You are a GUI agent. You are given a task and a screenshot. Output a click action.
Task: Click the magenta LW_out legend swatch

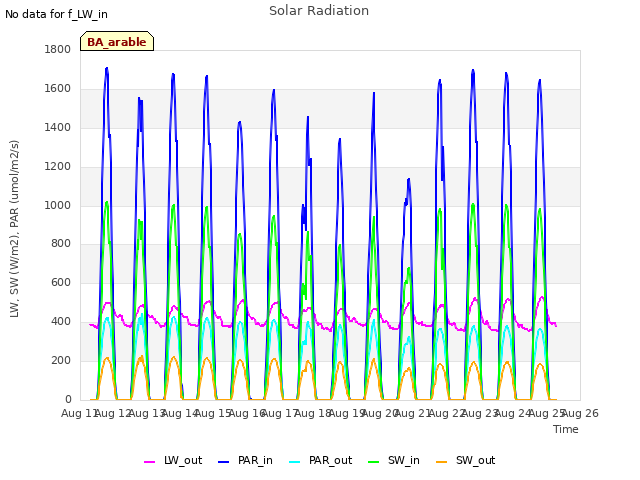(149, 462)
